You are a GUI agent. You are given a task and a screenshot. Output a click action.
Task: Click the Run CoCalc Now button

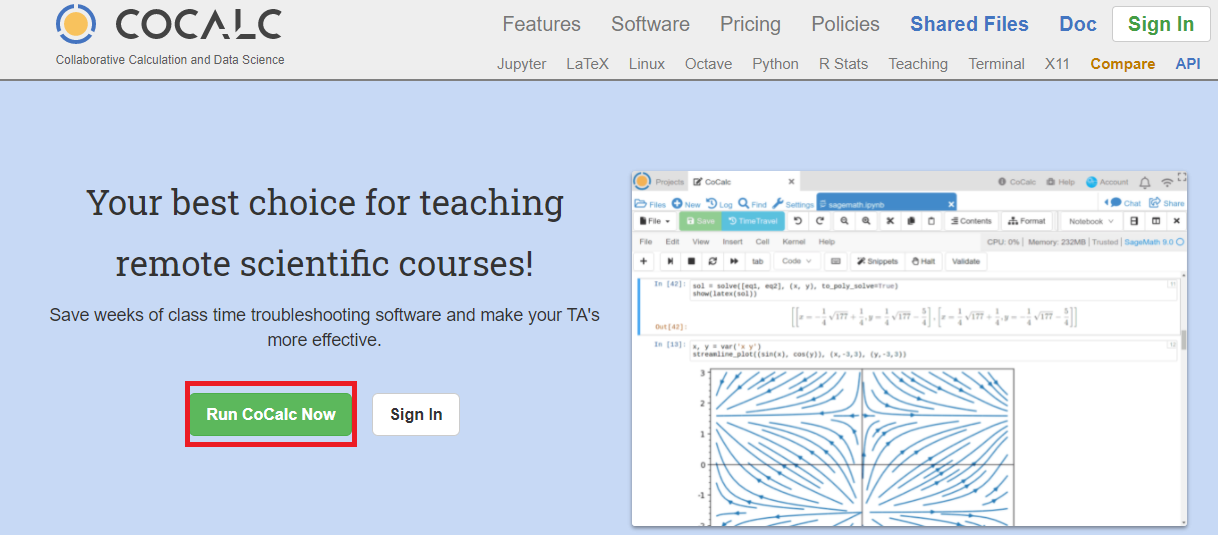(271, 414)
